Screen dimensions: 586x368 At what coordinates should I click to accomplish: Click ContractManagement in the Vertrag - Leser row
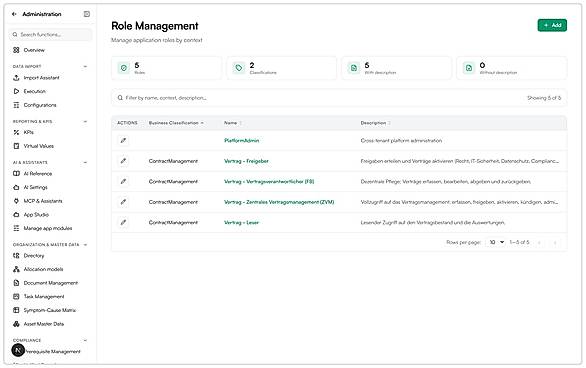[x=173, y=222]
